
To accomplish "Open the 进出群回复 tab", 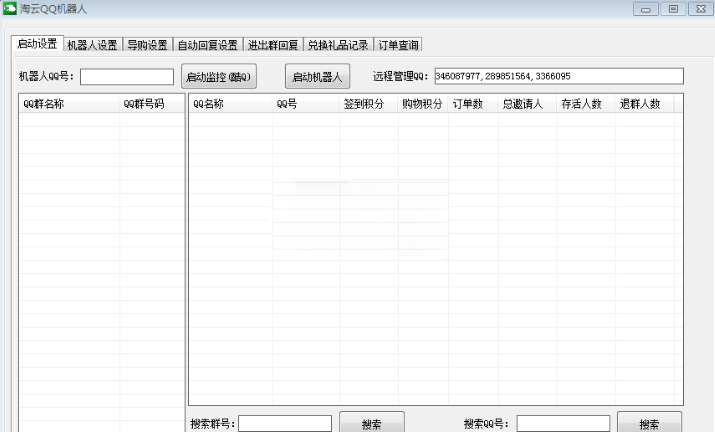I will click(x=273, y=45).
